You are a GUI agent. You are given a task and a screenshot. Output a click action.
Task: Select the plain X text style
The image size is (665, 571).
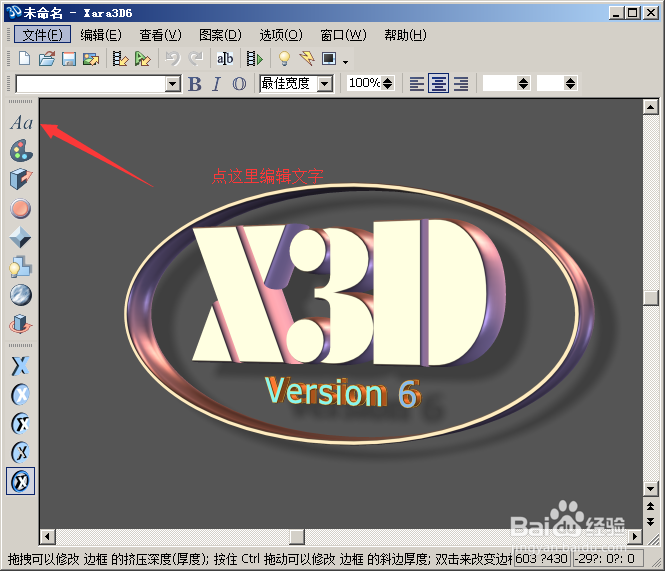pyautogui.click(x=20, y=366)
